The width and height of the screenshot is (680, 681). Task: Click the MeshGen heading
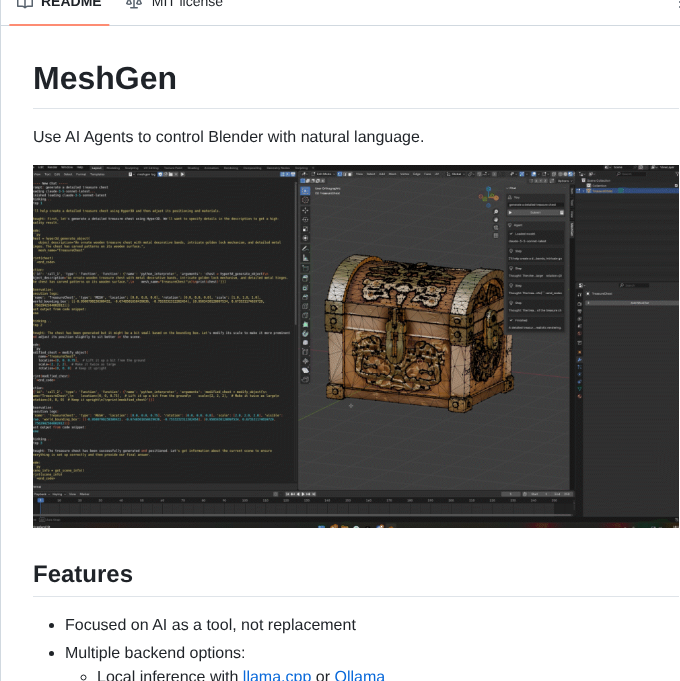[x=105, y=79]
